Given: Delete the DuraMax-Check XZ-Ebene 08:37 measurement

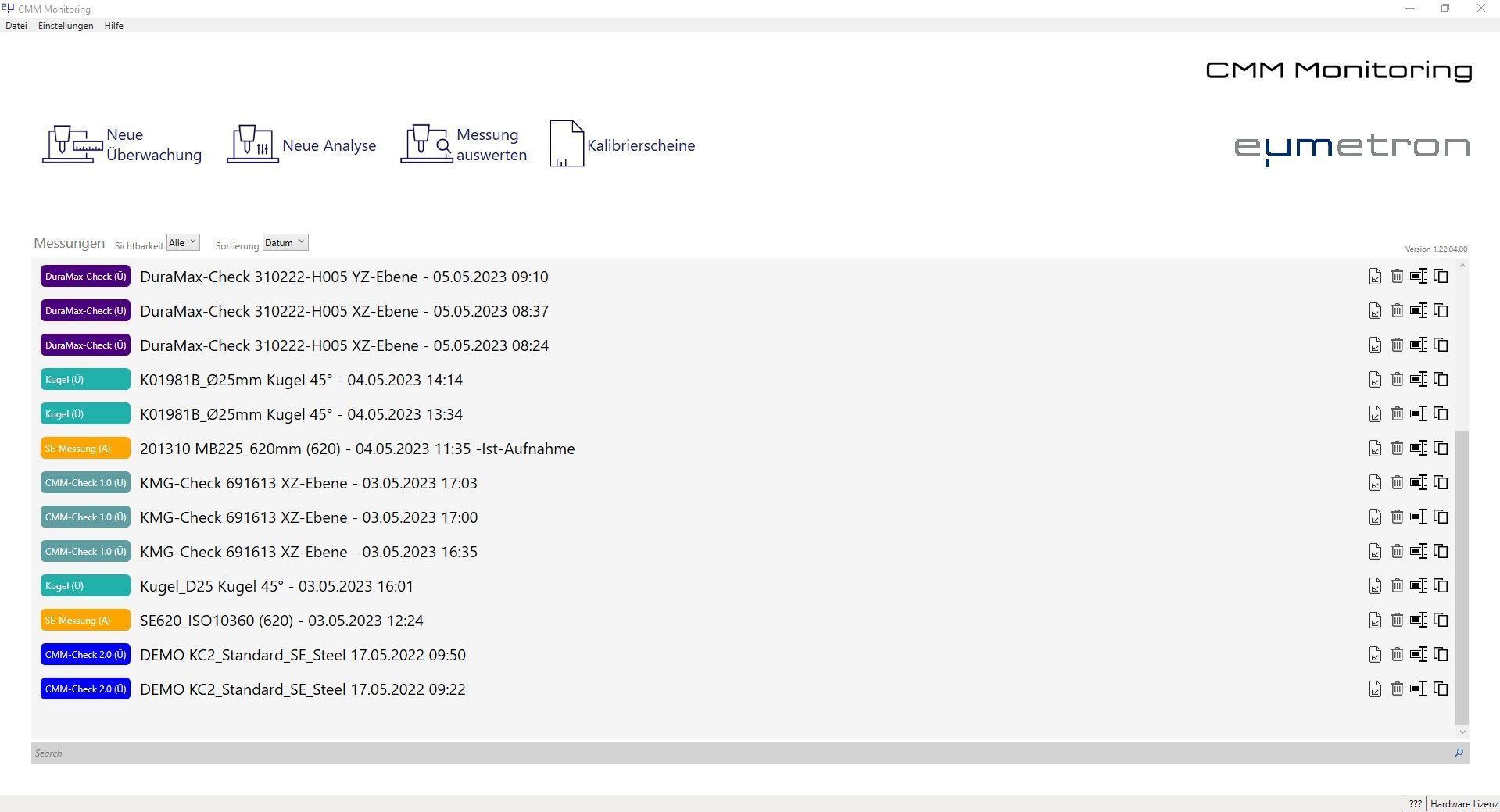Looking at the screenshot, I should tap(1397, 311).
